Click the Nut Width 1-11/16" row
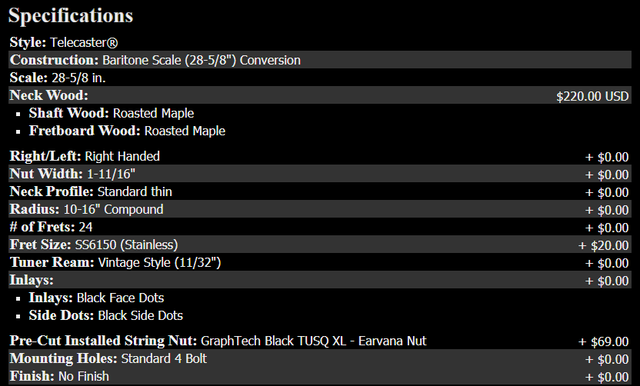This screenshot has width=640, height=386. point(320,174)
